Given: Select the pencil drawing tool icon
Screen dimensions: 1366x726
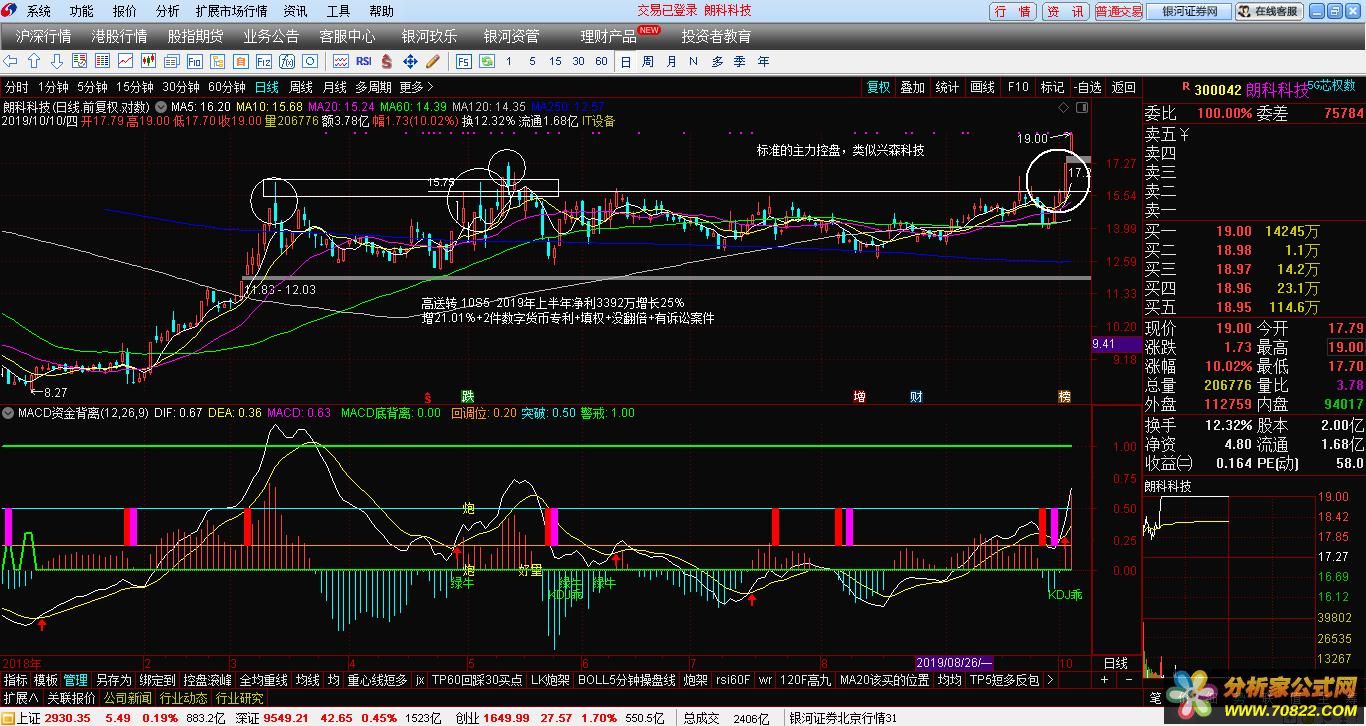Looking at the screenshot, I should [433, 61].
